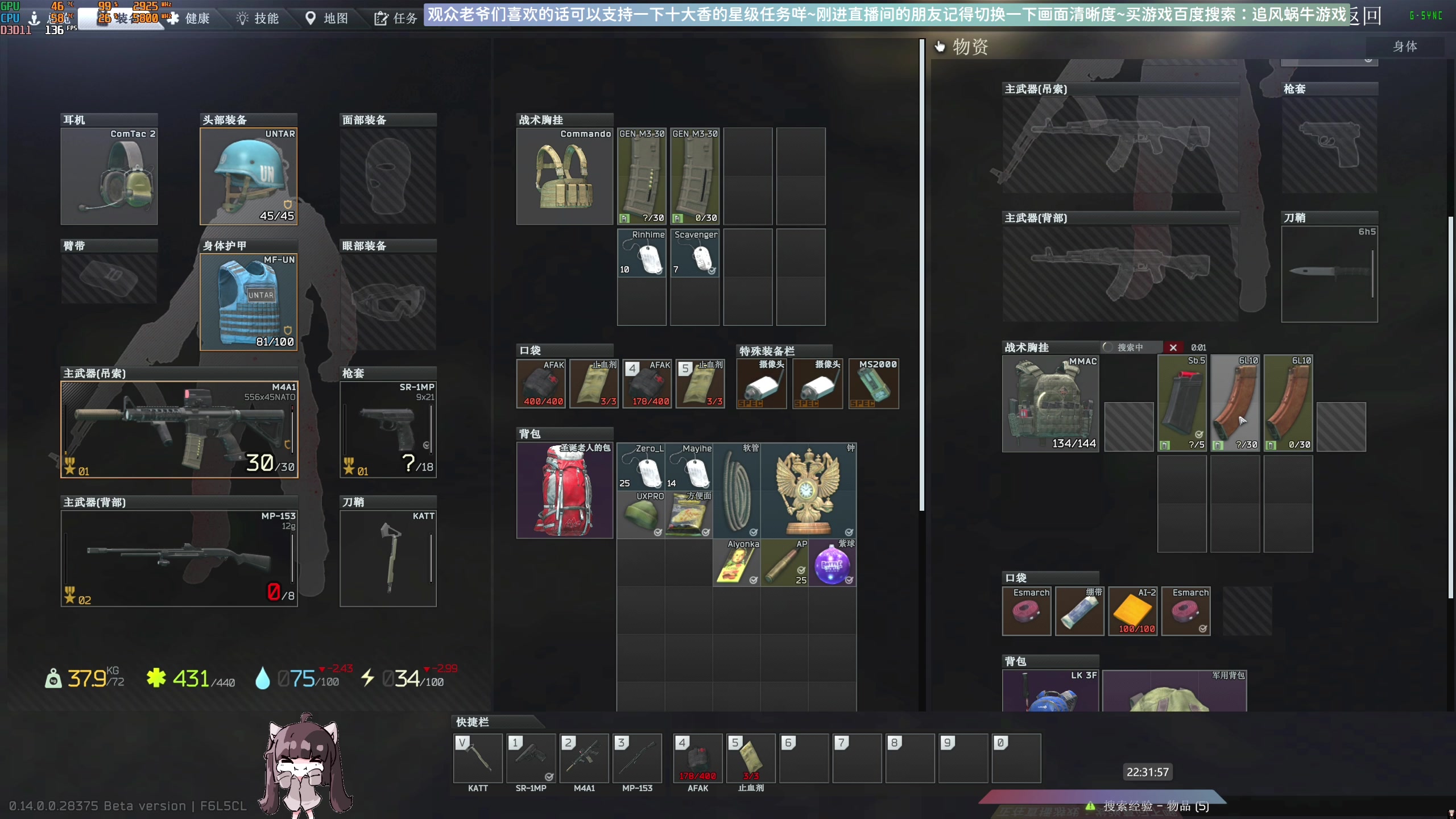Image resolution: width=1456 pixels, height=819 pixels.
Task: Select the M4A1 rifle in sling slot
Action: click(179, 429)
